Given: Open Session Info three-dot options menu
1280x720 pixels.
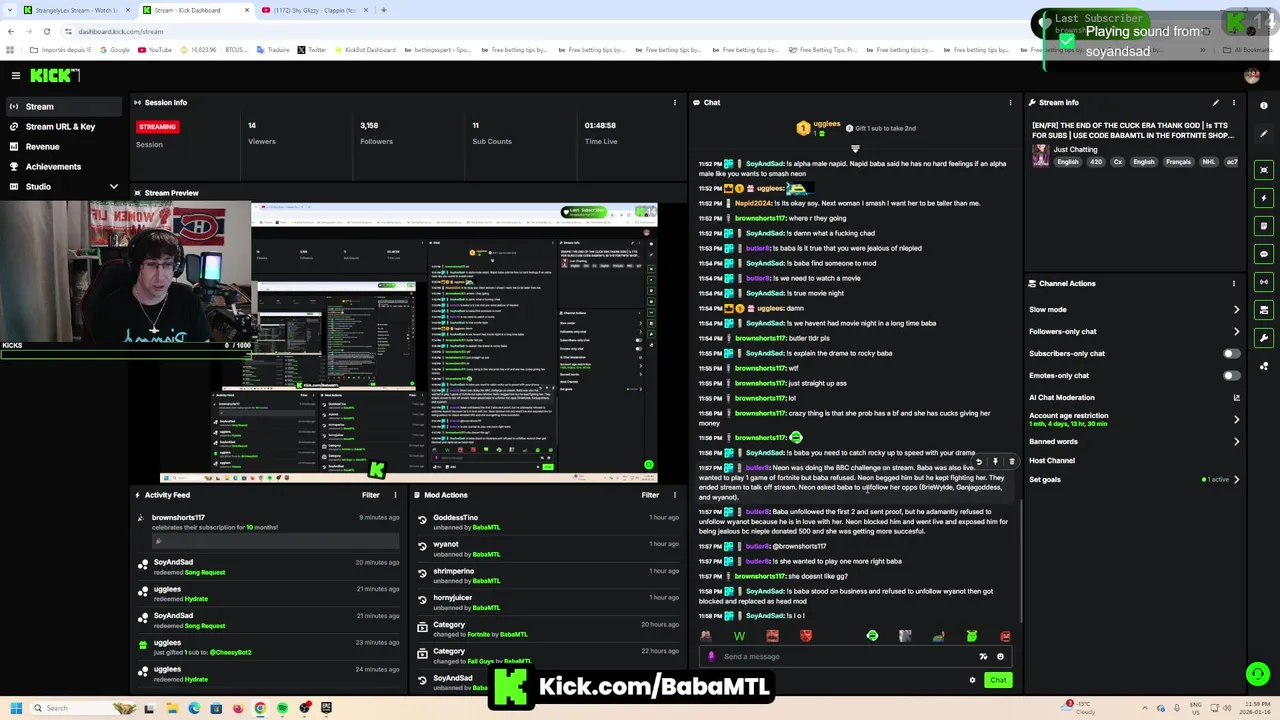Looking at the screenshot, I should [675, 102].
